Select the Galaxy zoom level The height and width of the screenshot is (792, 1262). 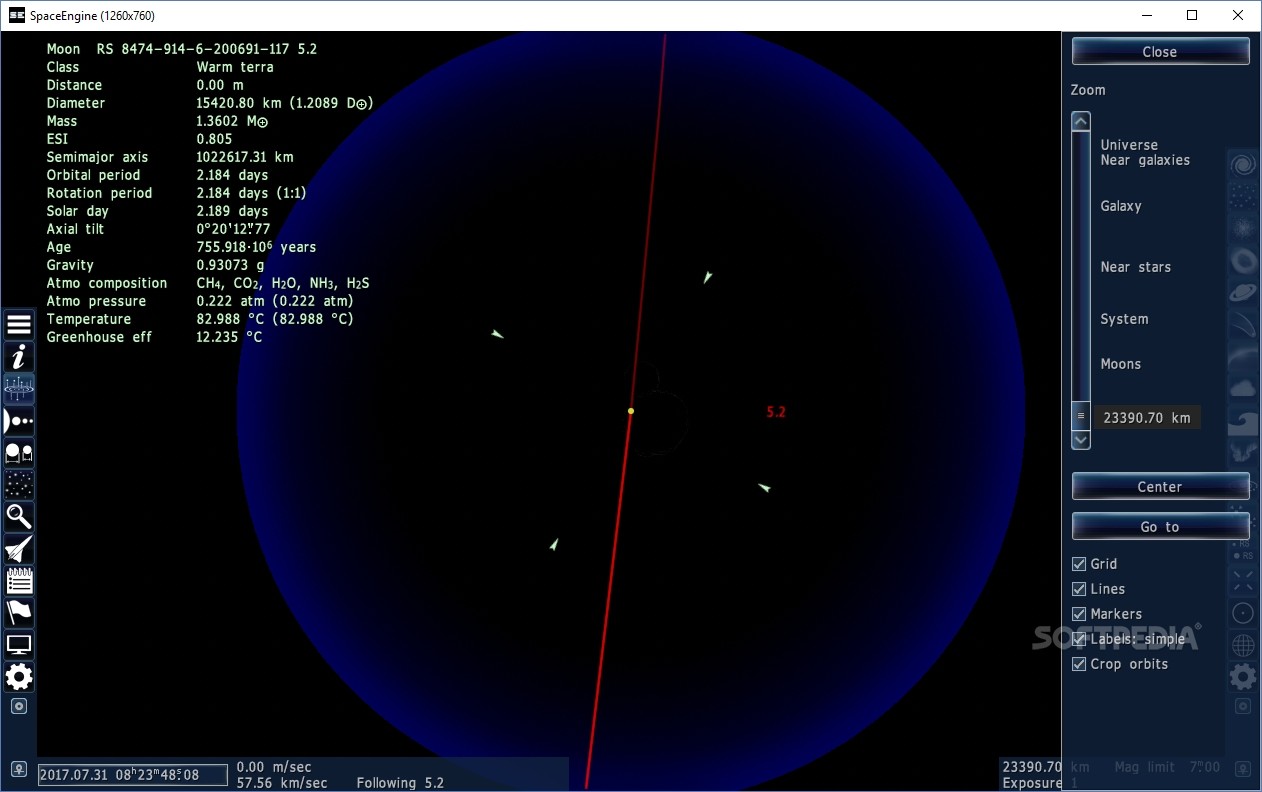pyautogui.click(x=1121, y=206)
